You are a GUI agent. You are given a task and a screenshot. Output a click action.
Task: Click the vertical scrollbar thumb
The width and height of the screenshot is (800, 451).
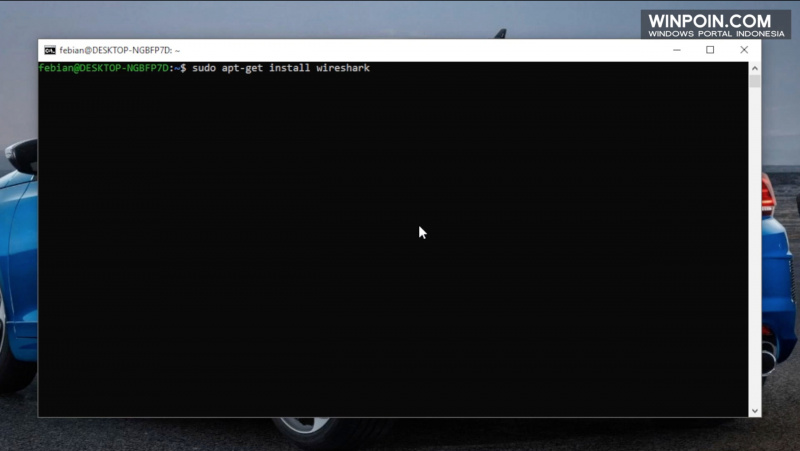[x=755, y=81]
